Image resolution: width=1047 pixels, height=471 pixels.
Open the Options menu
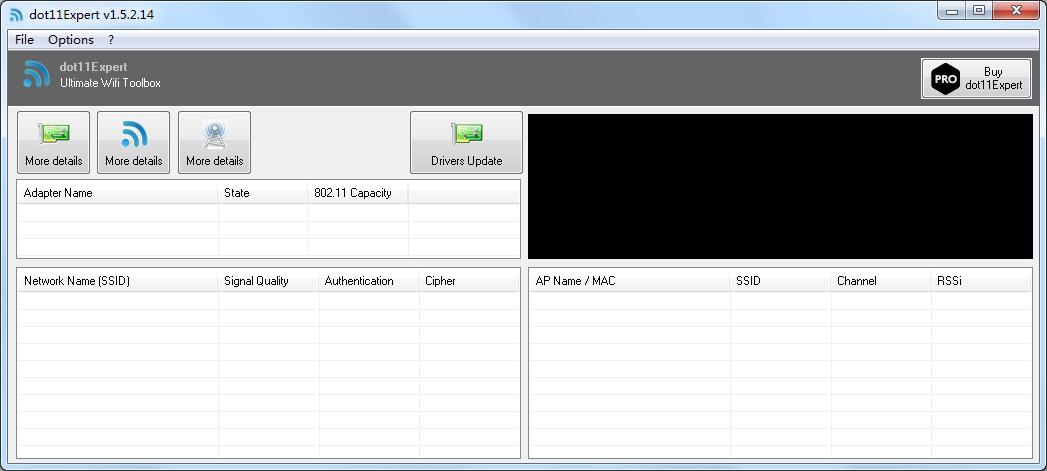[x=71, y=39]
